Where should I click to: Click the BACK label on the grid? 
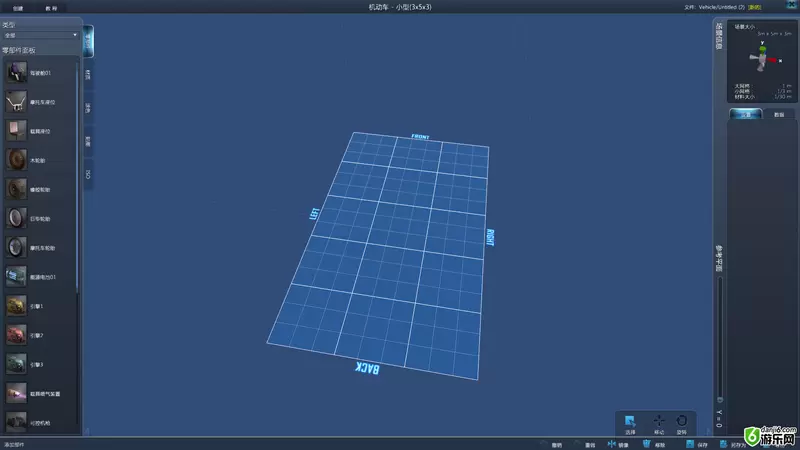[x=367, y=368]
